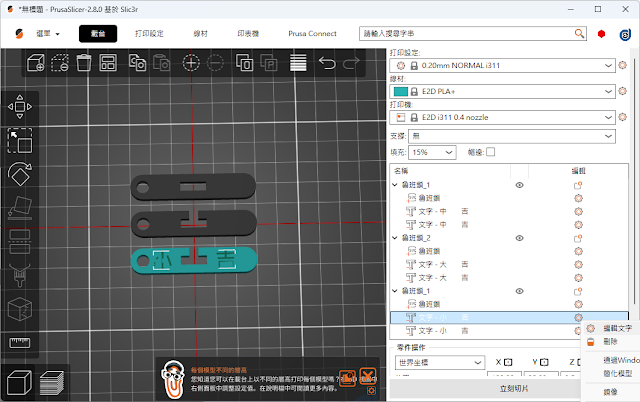Select the cube gizmo above the ruler

[x=20, y=309]
